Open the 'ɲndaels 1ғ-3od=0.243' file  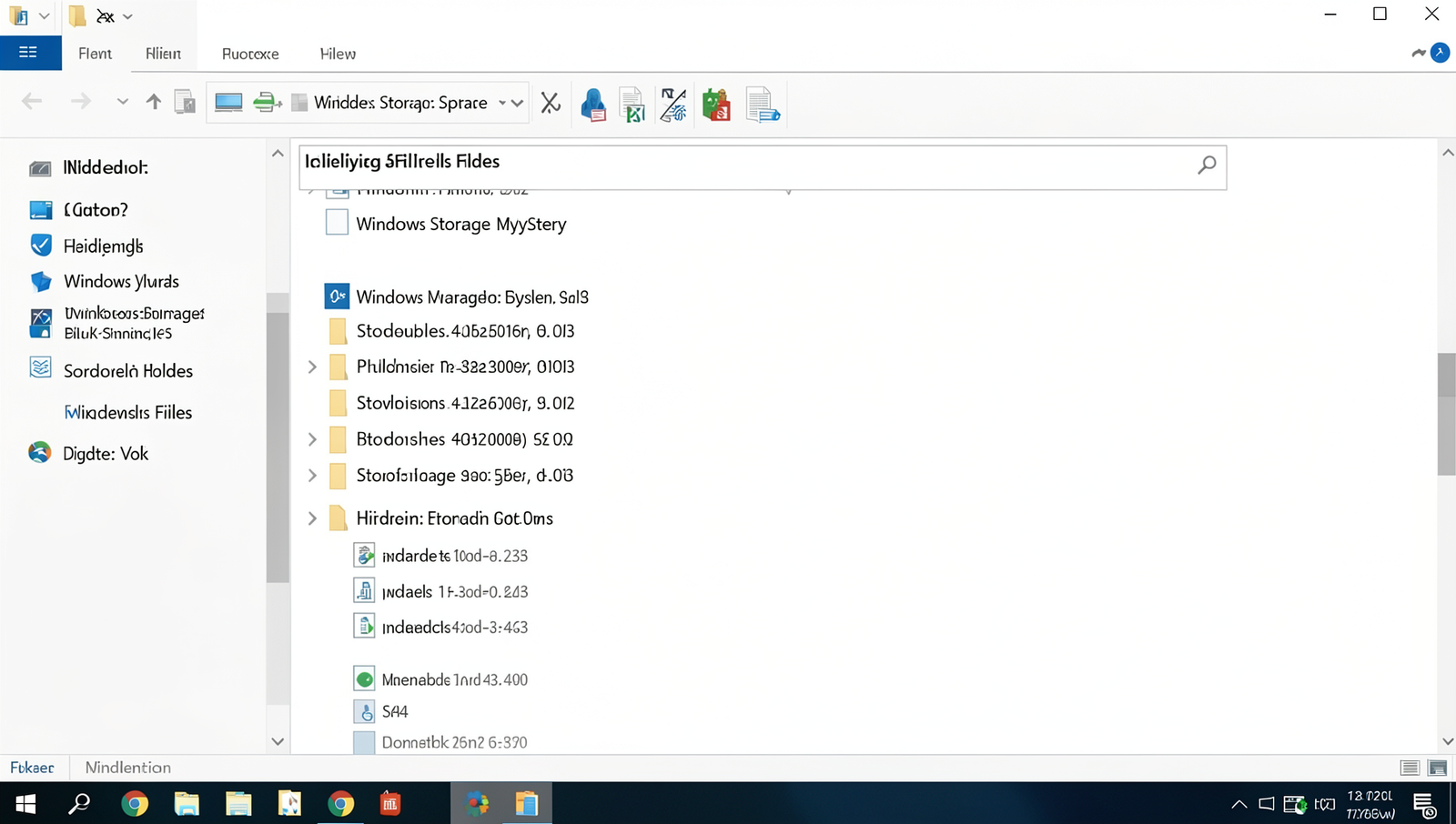point(441,591)
